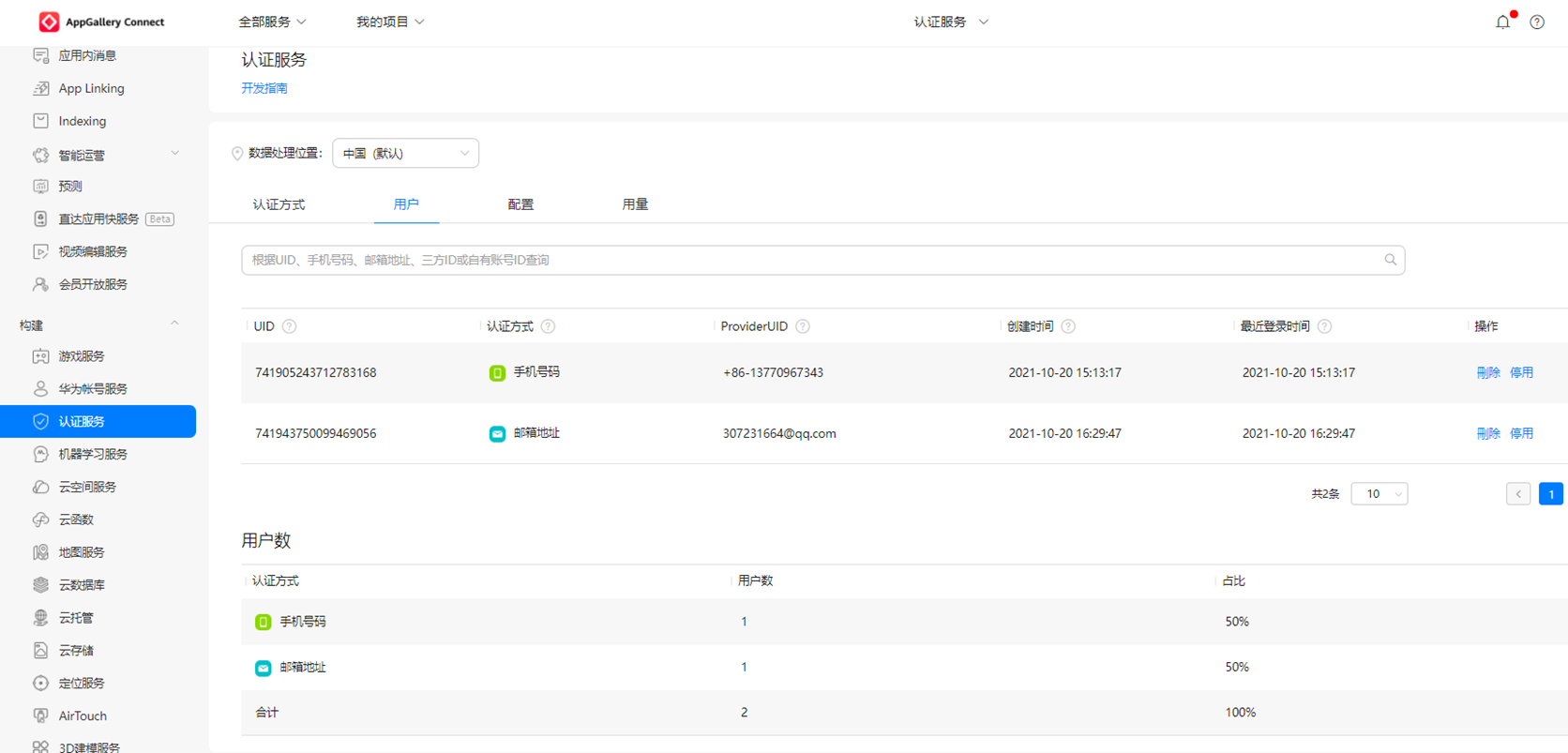Click the 云空间服务 sidebar icon
This screenshot has width=1568, height=753.
click(x=40, y=487)
